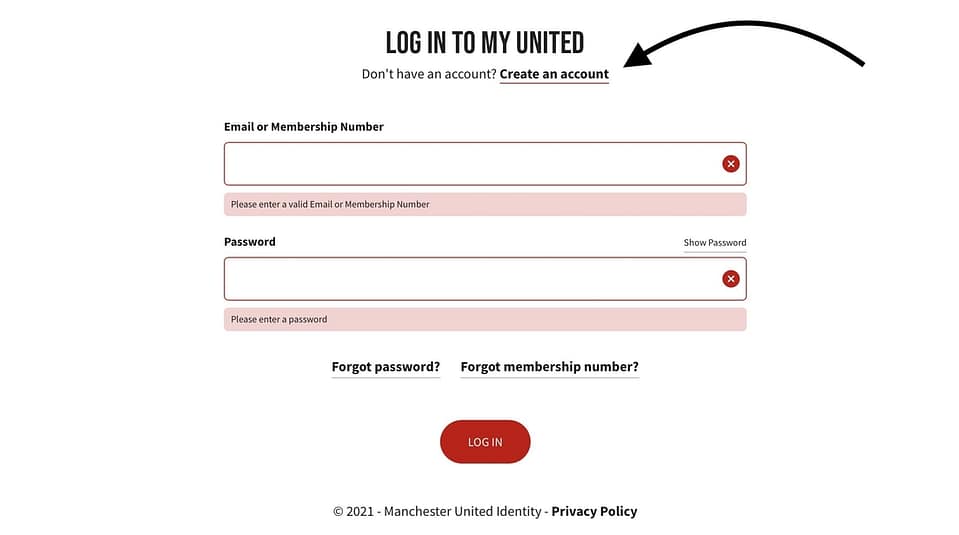Screen dimensions: 959x535
Task: Click the © 2021 copyright year
Action: [x=353, y=511]
